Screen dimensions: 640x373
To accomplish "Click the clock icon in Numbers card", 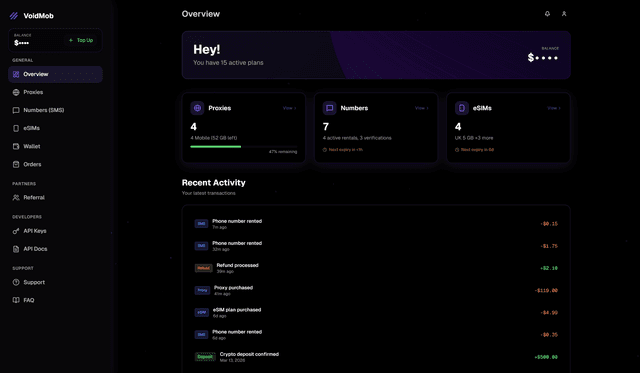I will tap(325, 150).
